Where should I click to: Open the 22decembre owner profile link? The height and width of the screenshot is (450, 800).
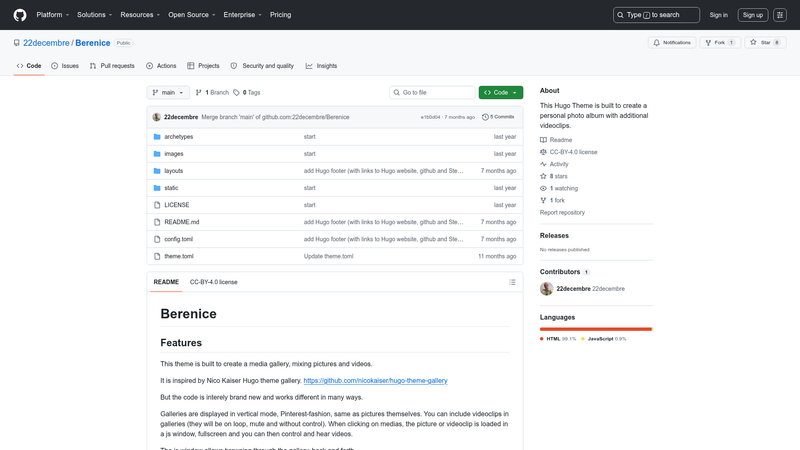[46, 43]
